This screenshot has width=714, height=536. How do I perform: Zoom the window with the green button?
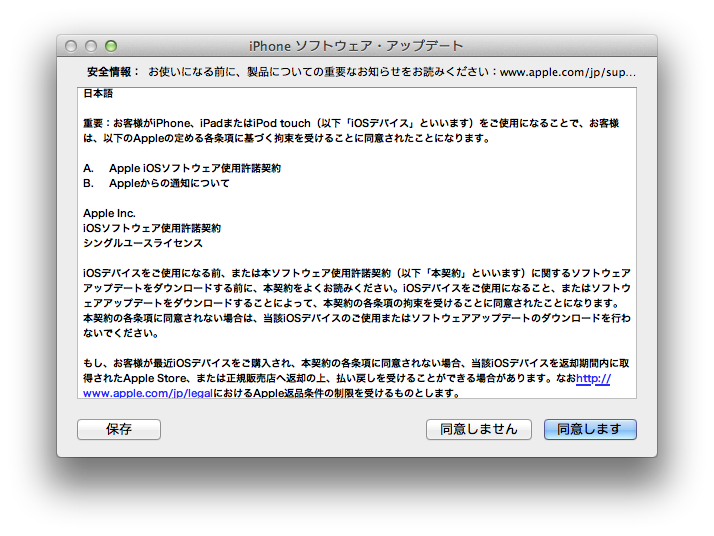click(x=111, y=46)
